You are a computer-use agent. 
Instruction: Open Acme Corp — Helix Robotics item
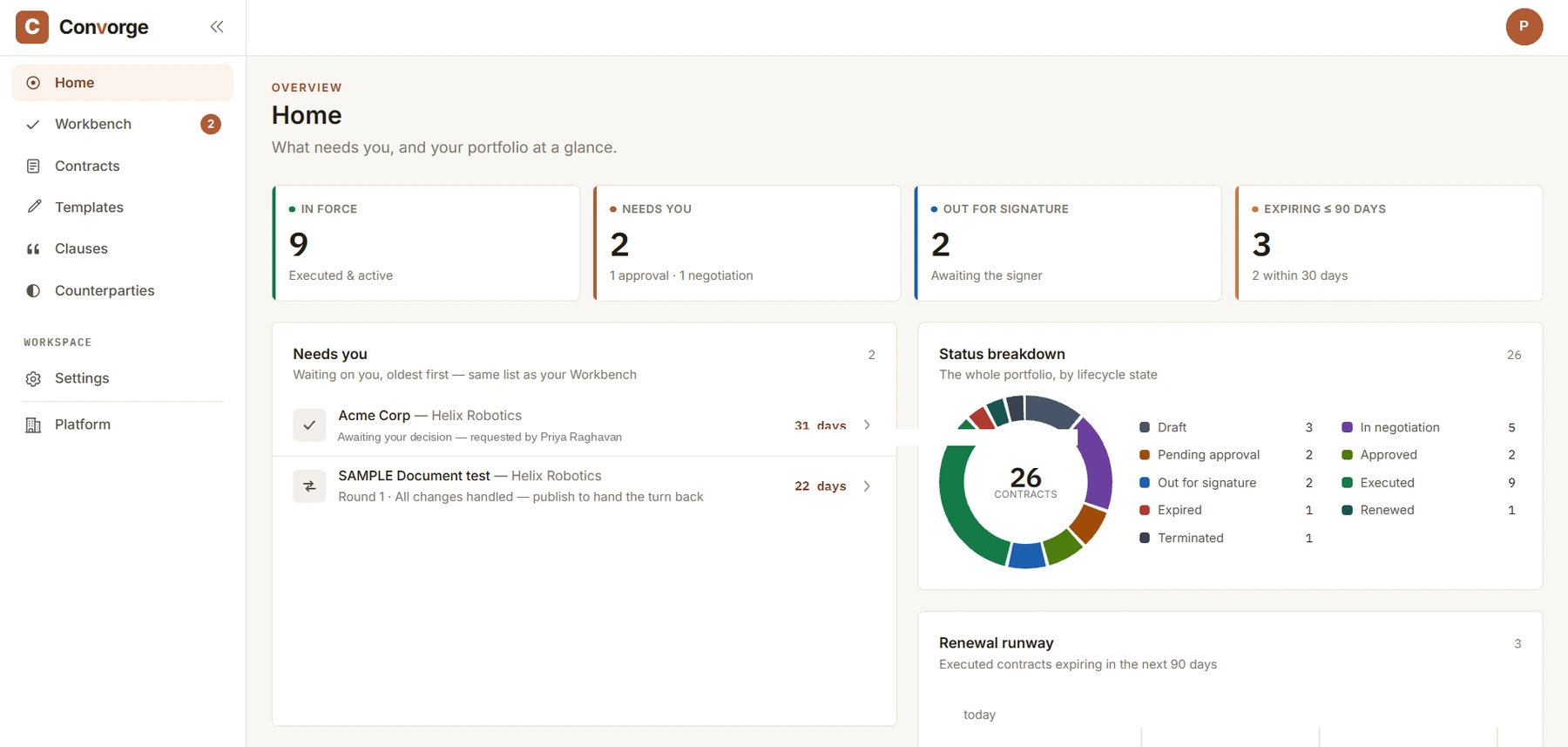585,425
